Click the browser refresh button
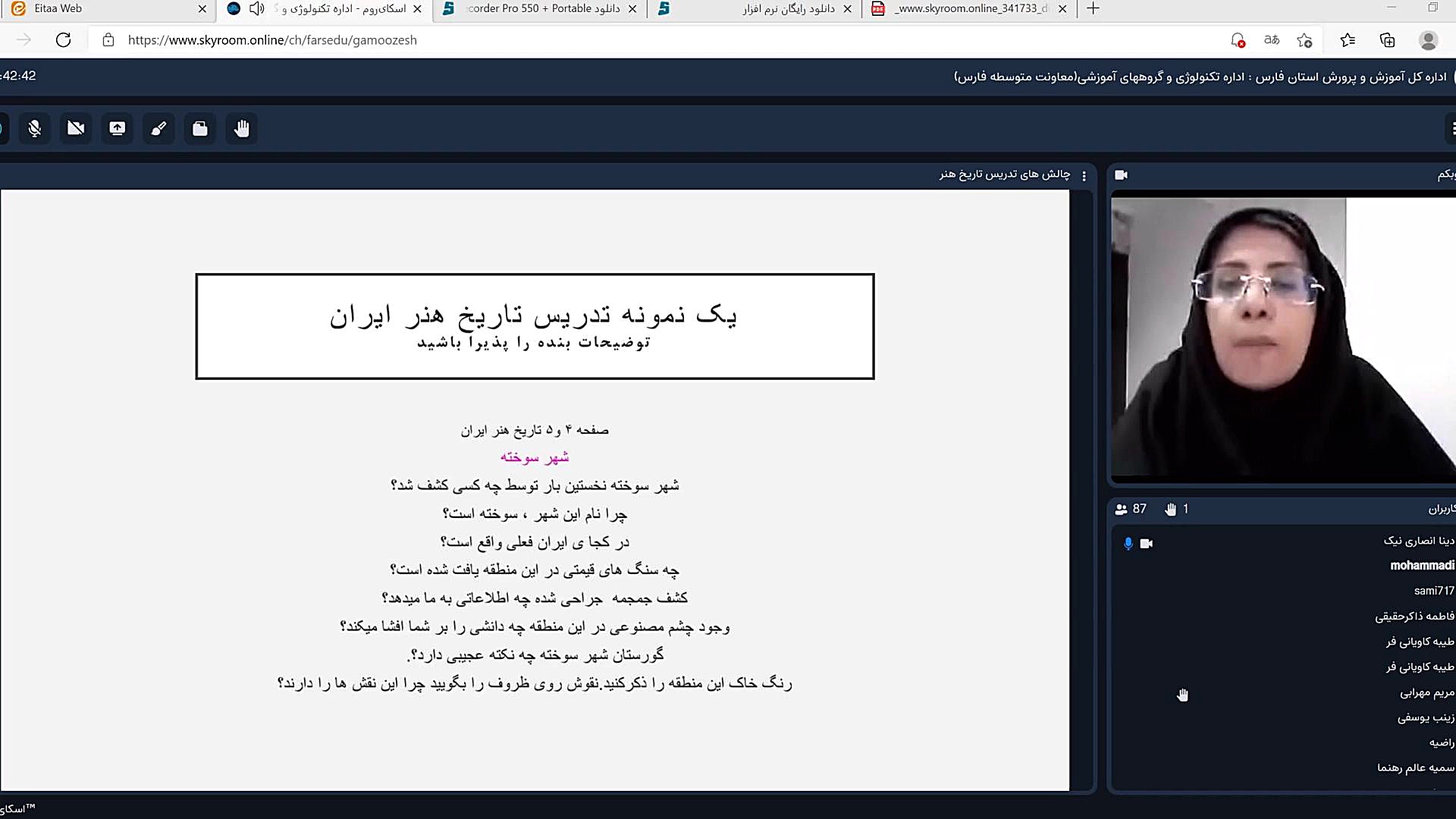This screenshot has height=819, width=1456. (x=64, y=40)
